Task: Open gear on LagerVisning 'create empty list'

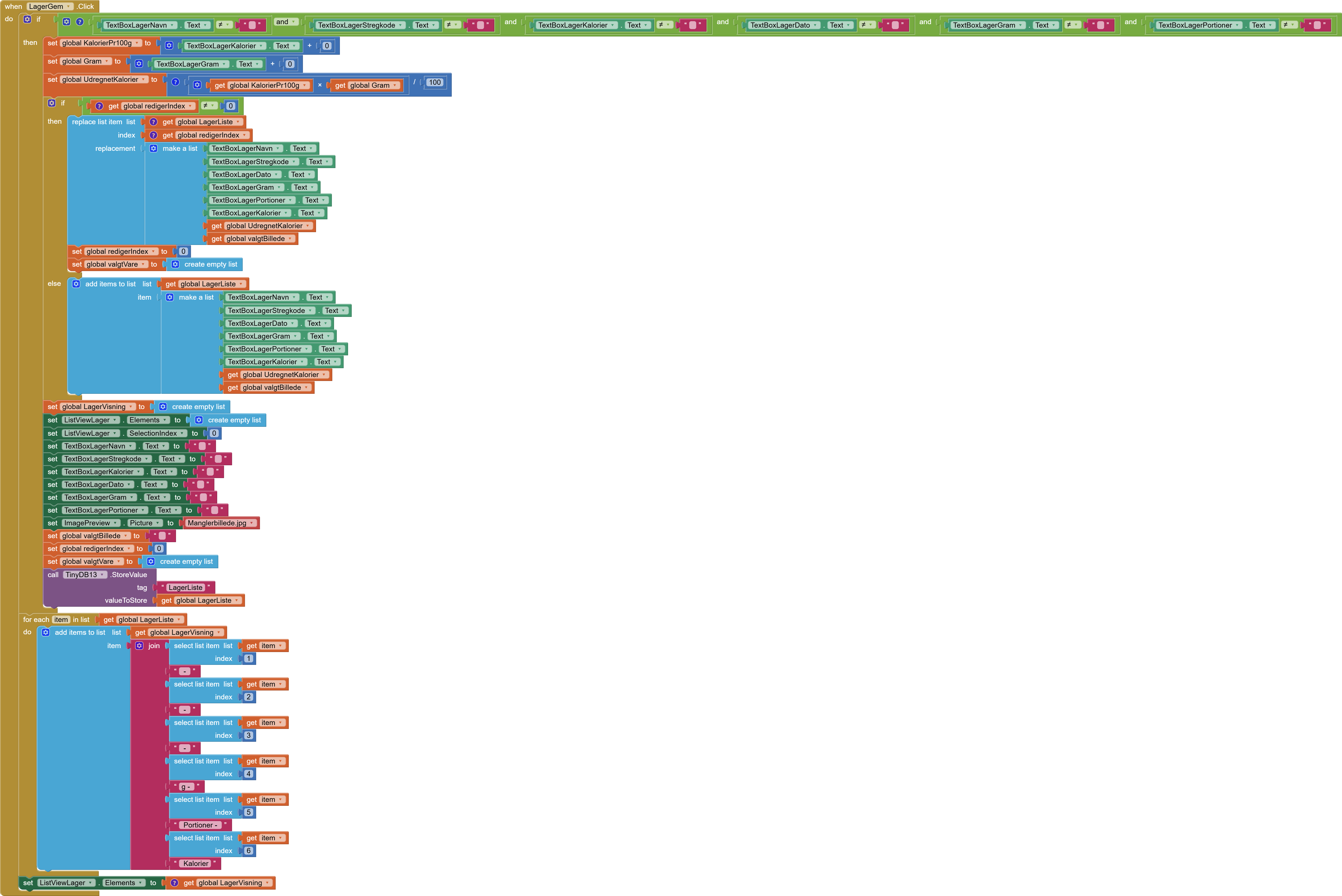Action: (163, 407)
